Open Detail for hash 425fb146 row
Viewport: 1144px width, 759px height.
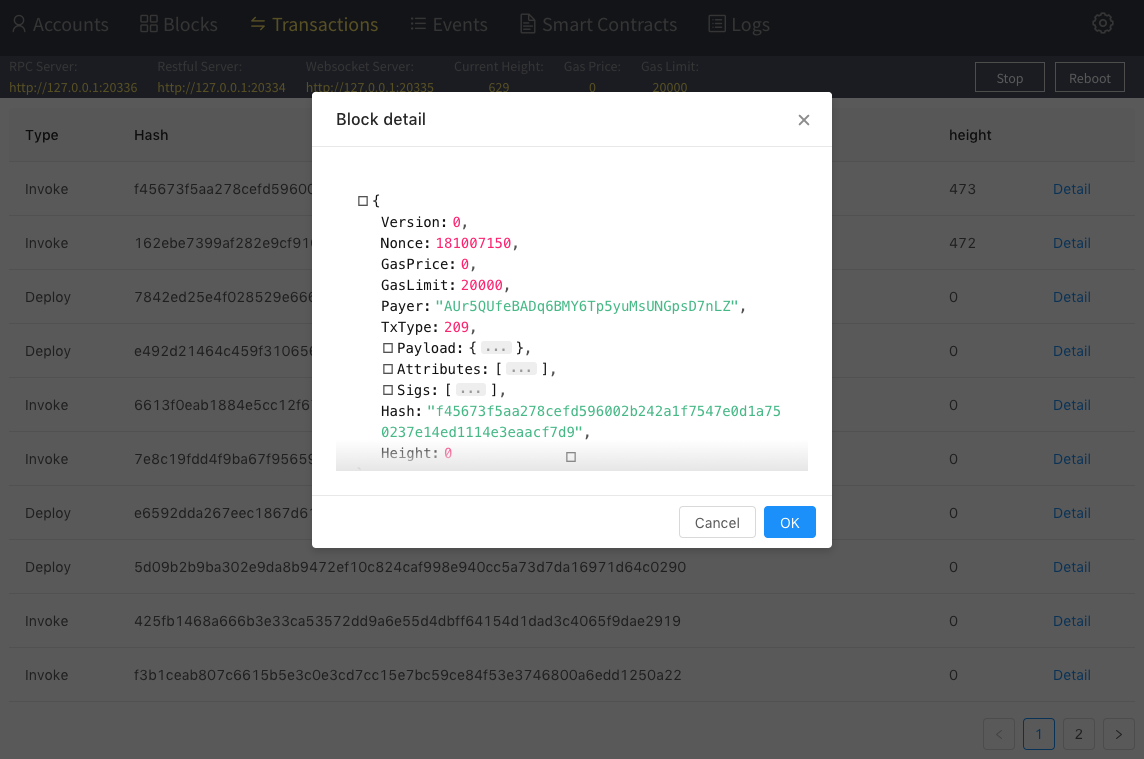1071,621
